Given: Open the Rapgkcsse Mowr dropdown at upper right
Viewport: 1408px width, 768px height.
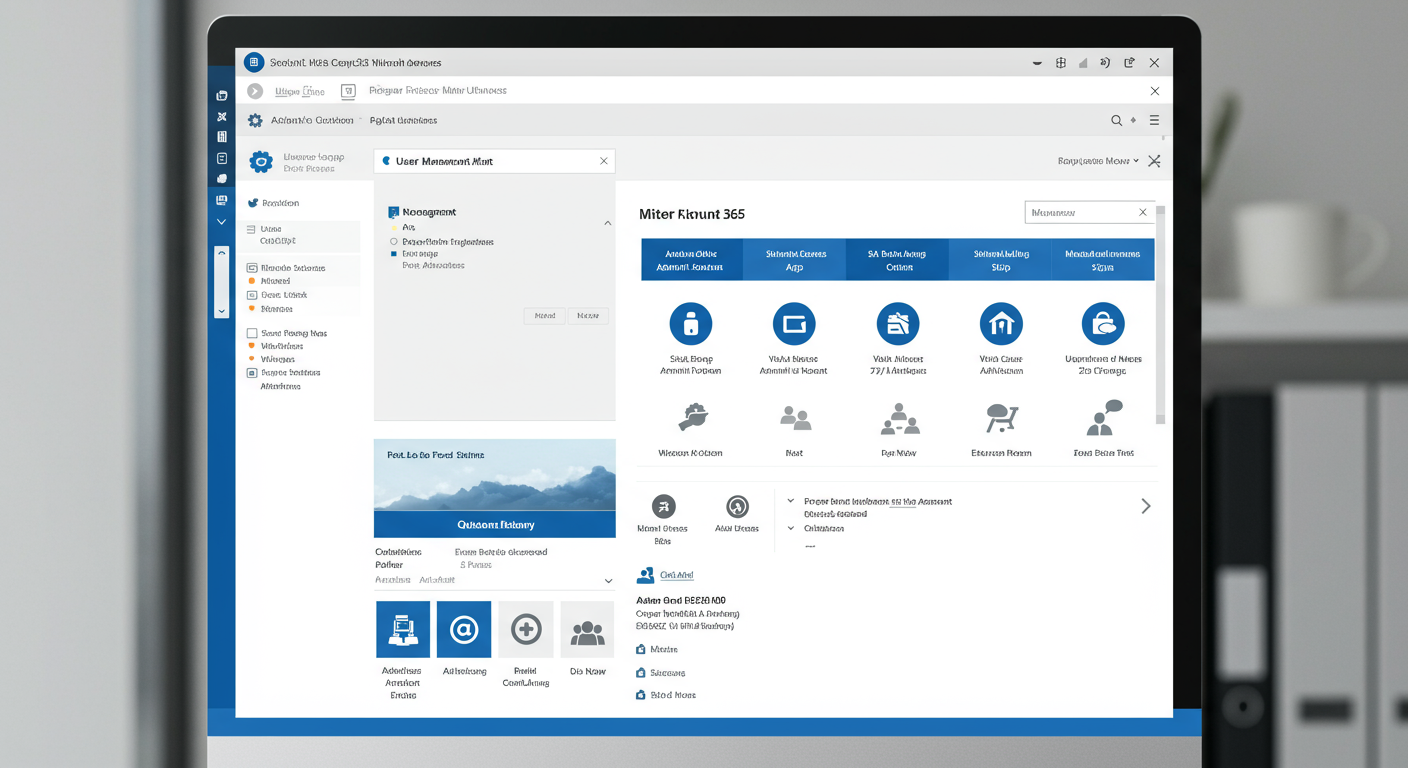Looking at the screenshot, I should (x=1098, y=161).
